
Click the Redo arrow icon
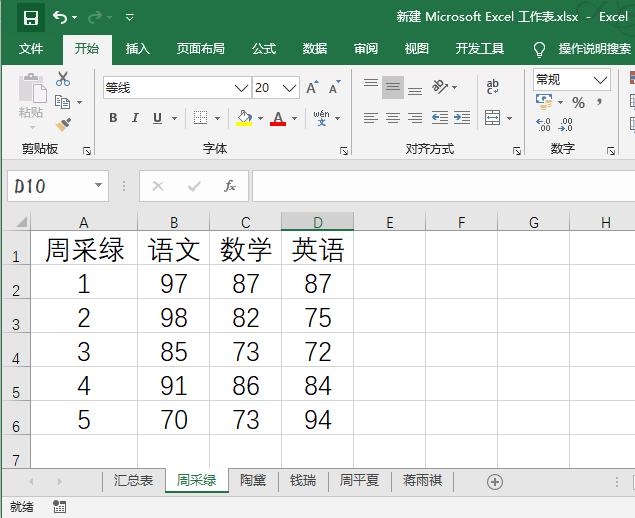click(x=95, y=17)
